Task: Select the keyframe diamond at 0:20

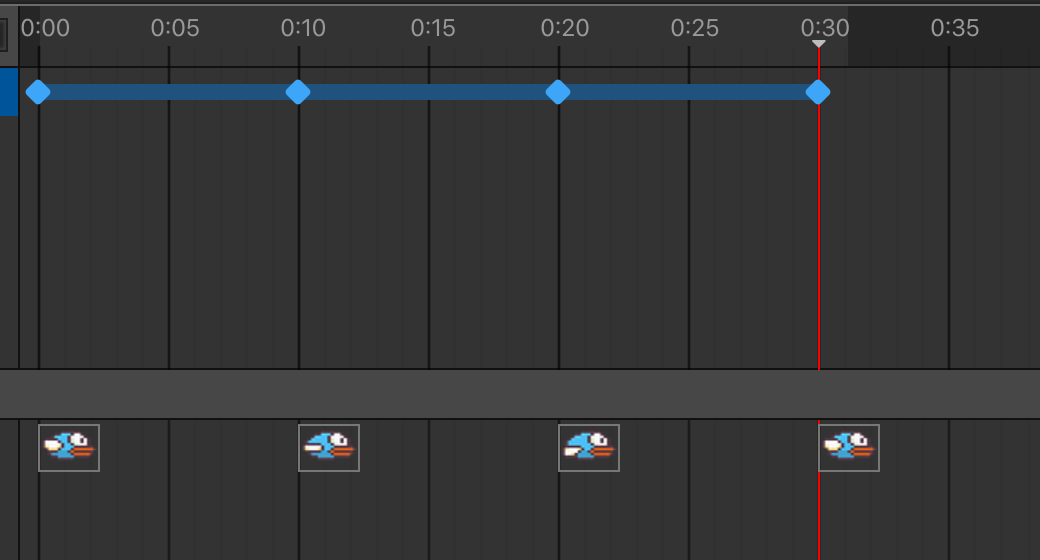Action: tap(558, 92)
